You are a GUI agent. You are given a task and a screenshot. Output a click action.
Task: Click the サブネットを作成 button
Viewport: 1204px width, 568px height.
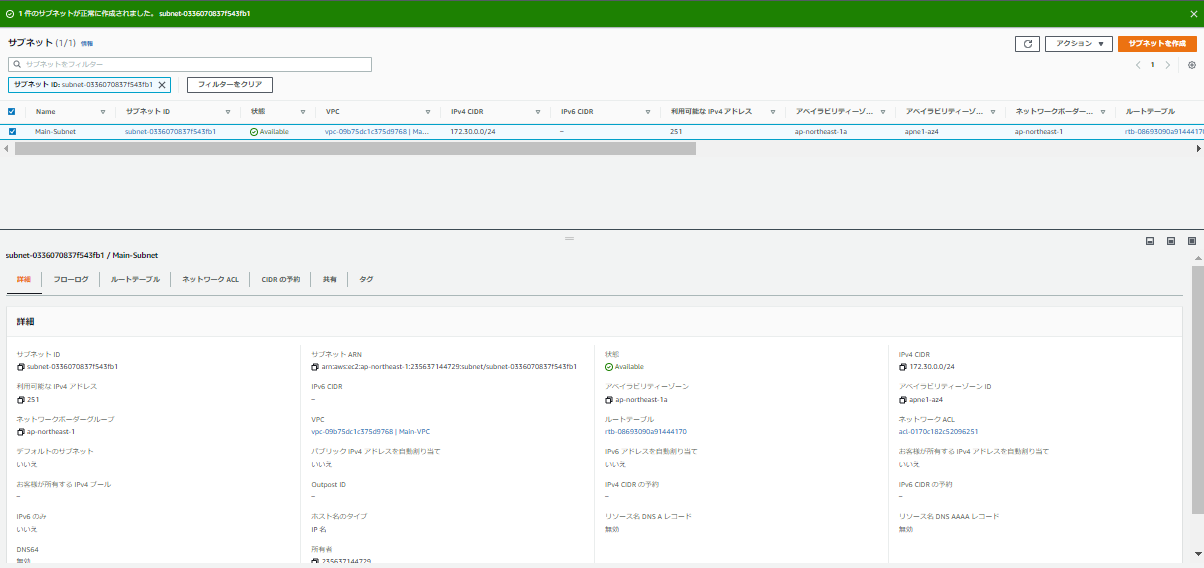tap(1157, 44)
